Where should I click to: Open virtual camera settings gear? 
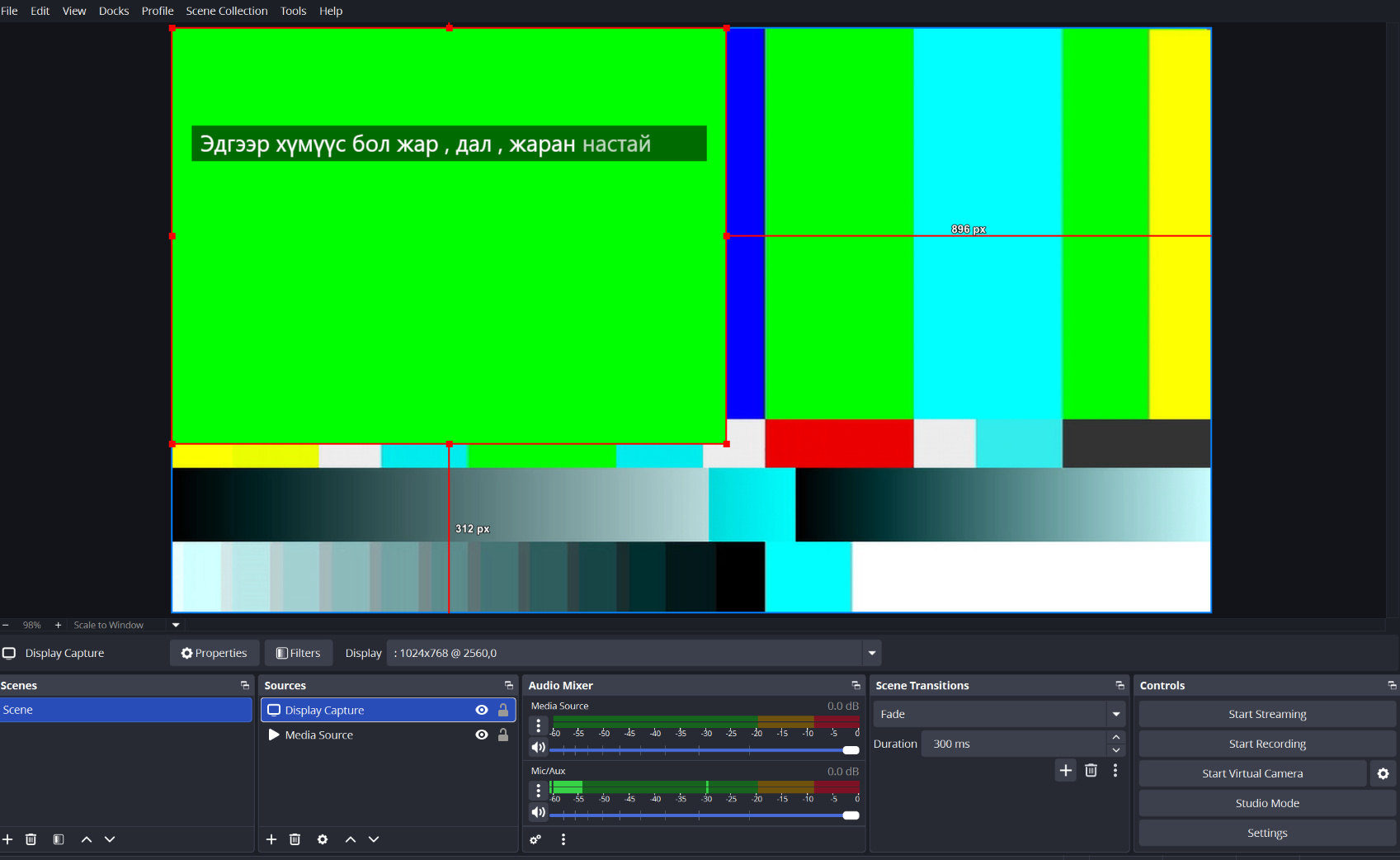tap(1384, 773)
